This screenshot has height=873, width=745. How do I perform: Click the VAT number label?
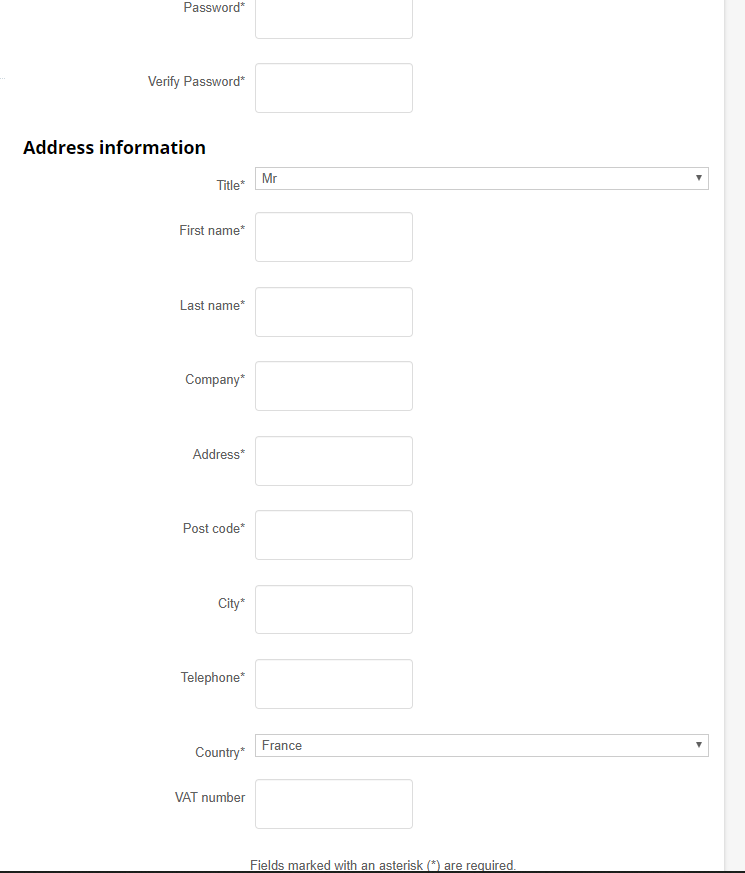point(209,798)
